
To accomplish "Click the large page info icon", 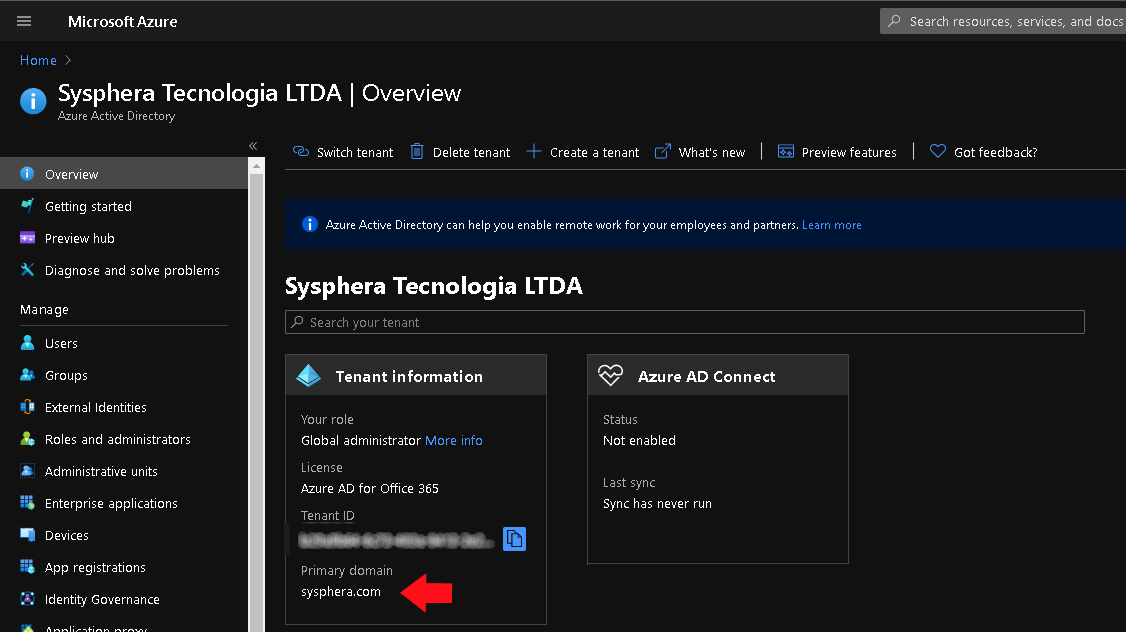I will [x=33, y=101].
